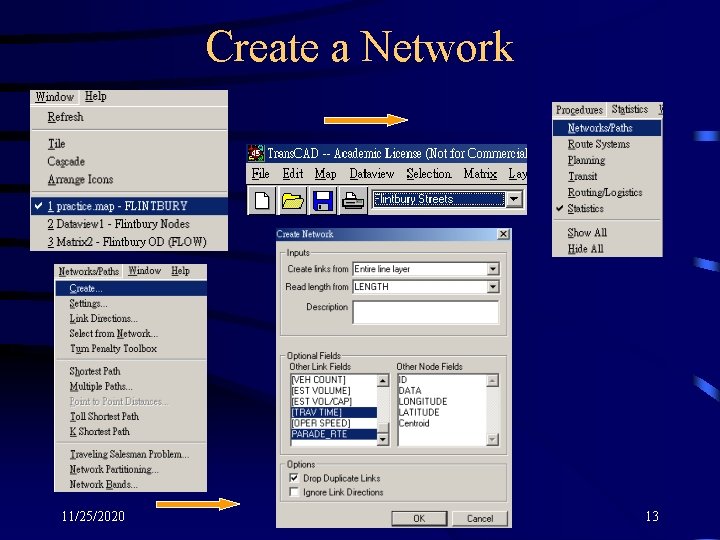The height and width of the screenshot is (540, 720).
Task: Select [EST VOL/CAP] link field
Action: coord(334,402)
